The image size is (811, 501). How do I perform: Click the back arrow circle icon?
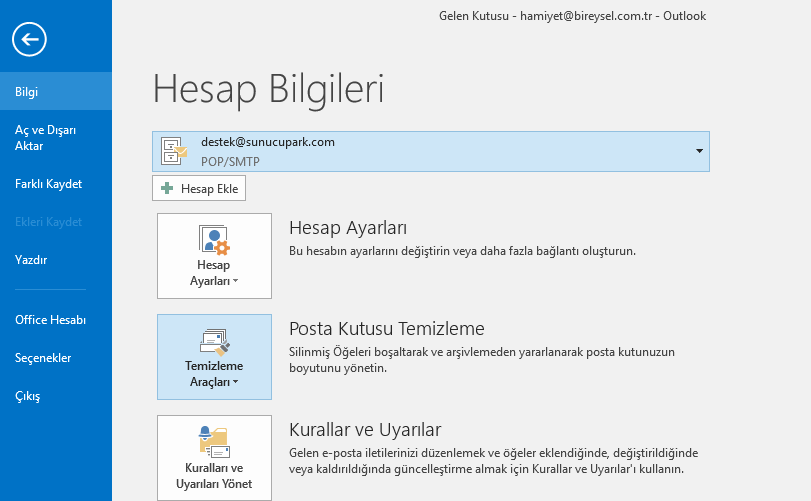(x=29, y=39)
